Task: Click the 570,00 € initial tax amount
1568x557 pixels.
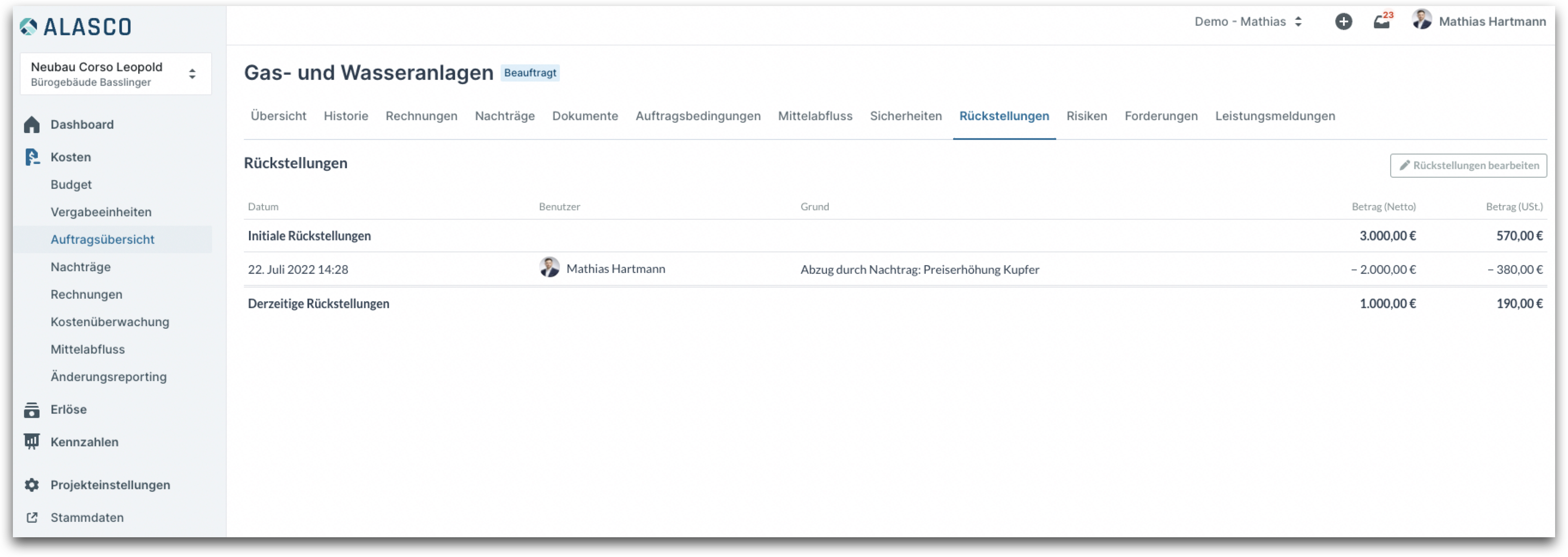Action: click(1520, 236)
